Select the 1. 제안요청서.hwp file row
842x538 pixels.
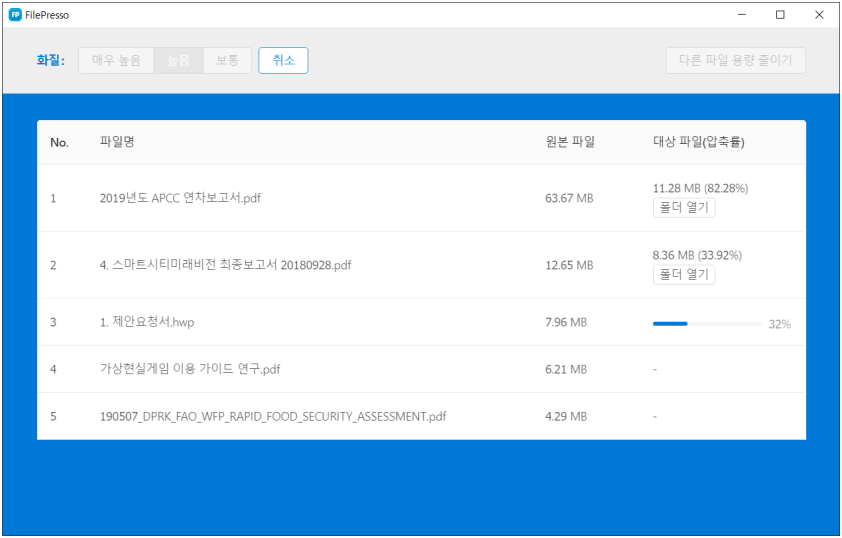146,322
